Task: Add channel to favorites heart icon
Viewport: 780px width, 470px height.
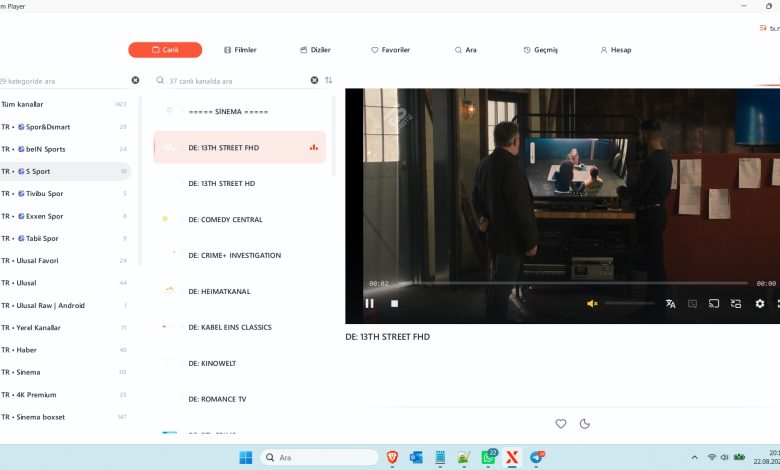Action: point(561,424)
